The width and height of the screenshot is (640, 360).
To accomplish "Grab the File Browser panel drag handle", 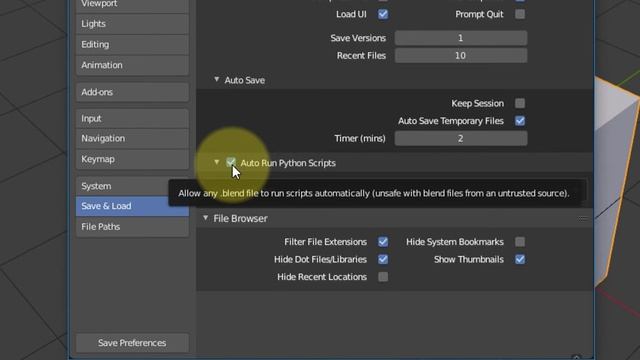I will [x=583, y=218].
